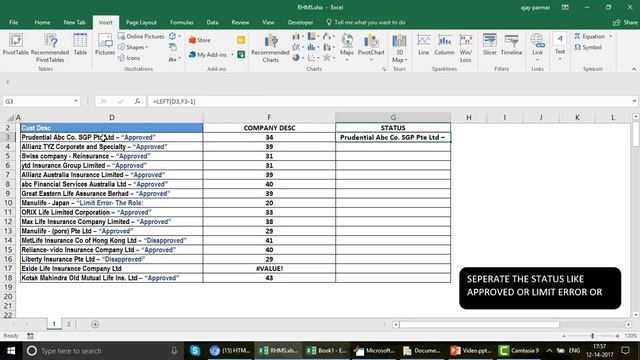Insert a Slicer filter
Viewport: 640px width, 360px height.
point(489,44)
